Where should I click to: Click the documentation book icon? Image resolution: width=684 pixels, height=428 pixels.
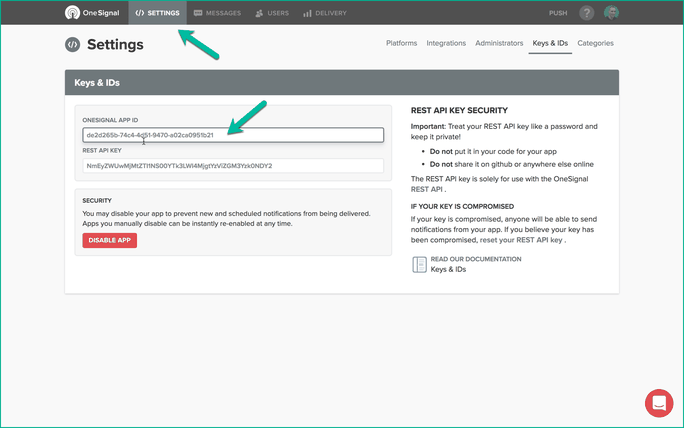click(419, 264)
